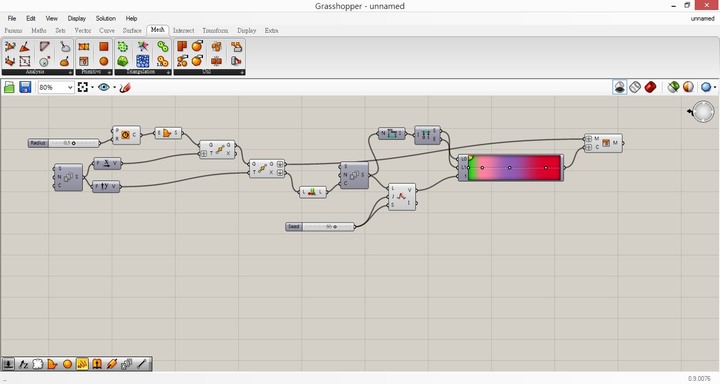Image resolution: width=720 pixels, height=384 pixels.
Task: Expand the Util panel with its plus
Action: [242, 73]
